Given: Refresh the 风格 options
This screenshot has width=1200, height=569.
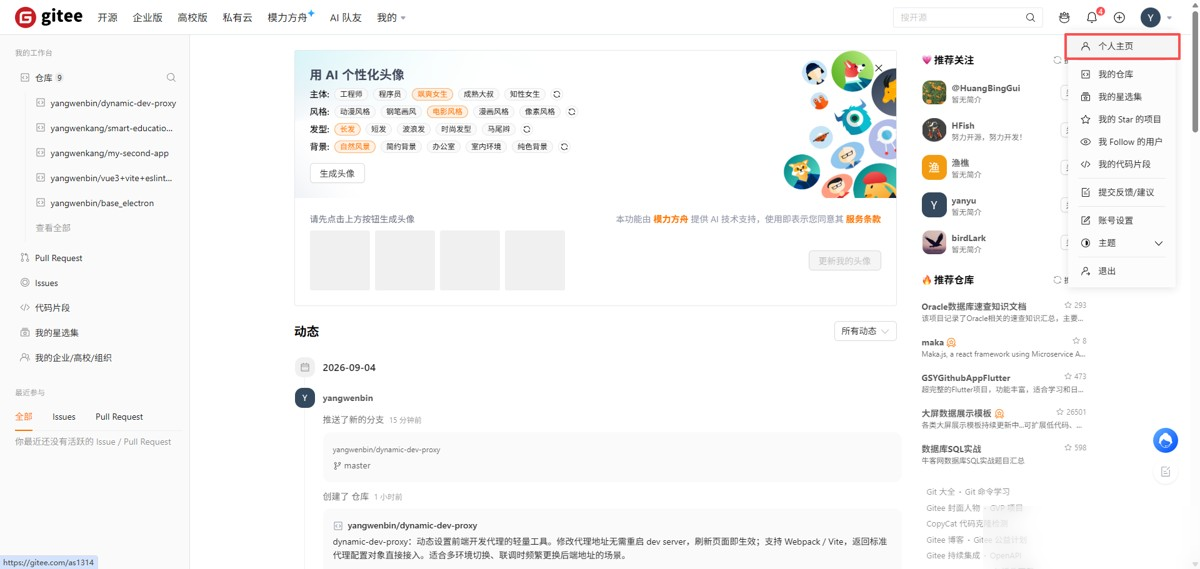Looking at the screenshot, I should click(x=572, y=112).
